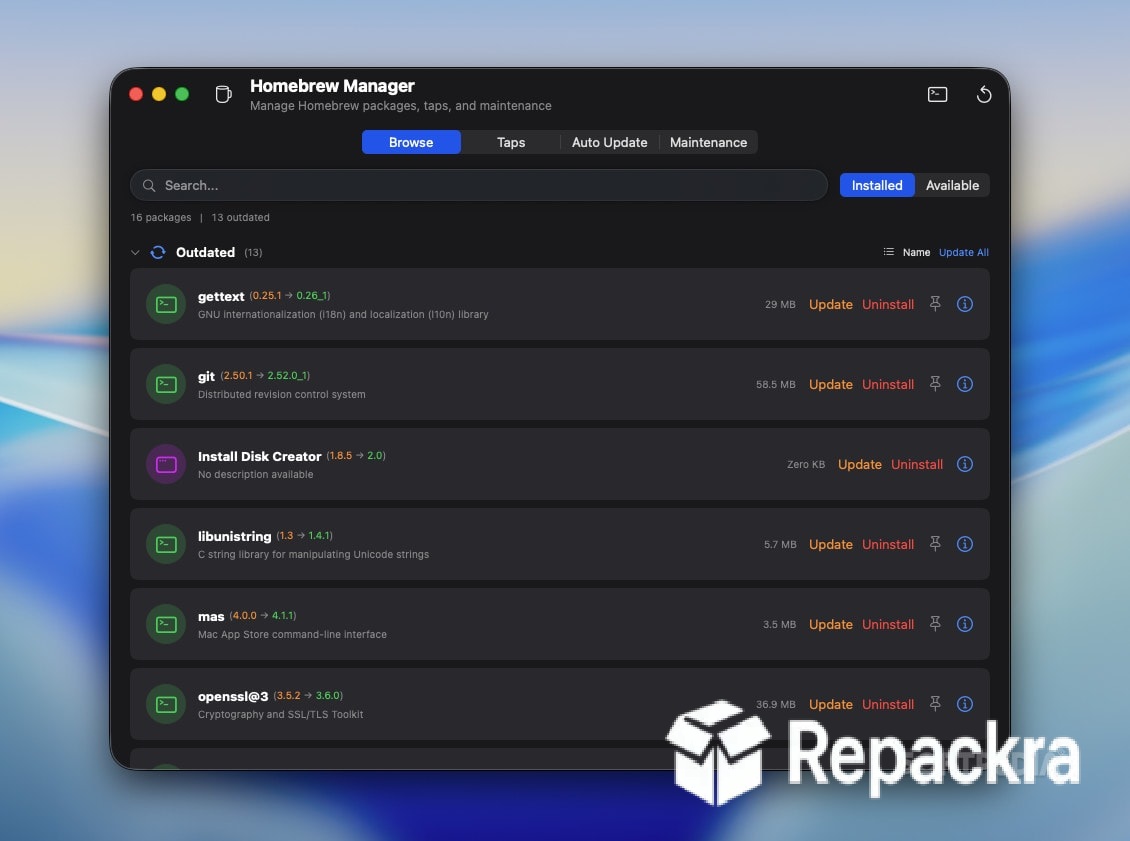Viewport: 1130px width, 841px height.
Task: Show info for mas
Action: pos(964,624)
